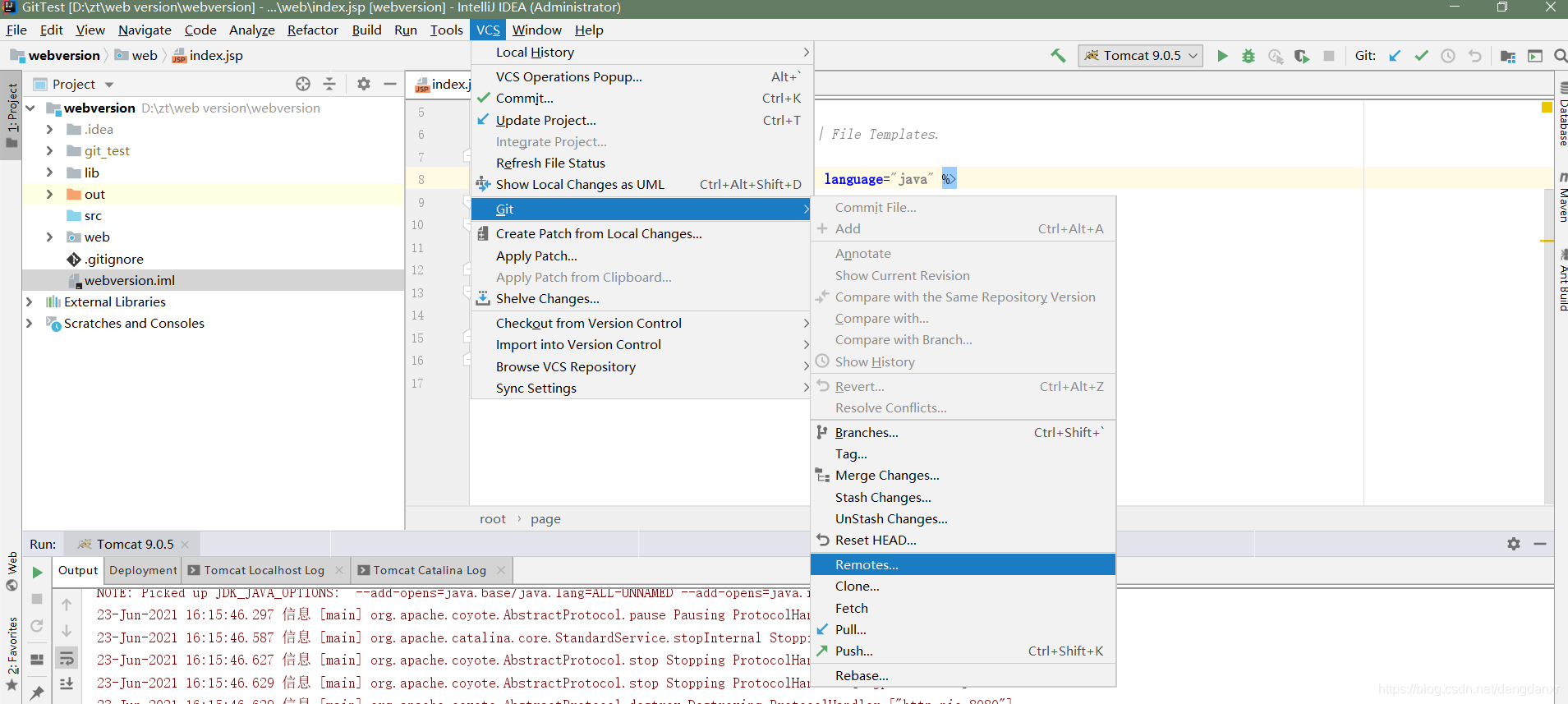This screenshot has height=704, width=1568.
Task: Open the Maven tool window
Action: coord(1561,197)
